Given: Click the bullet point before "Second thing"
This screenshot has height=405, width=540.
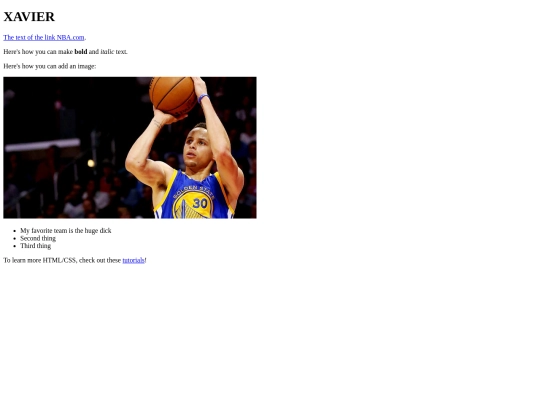Looking at the screenshot, I should (14, 238).
